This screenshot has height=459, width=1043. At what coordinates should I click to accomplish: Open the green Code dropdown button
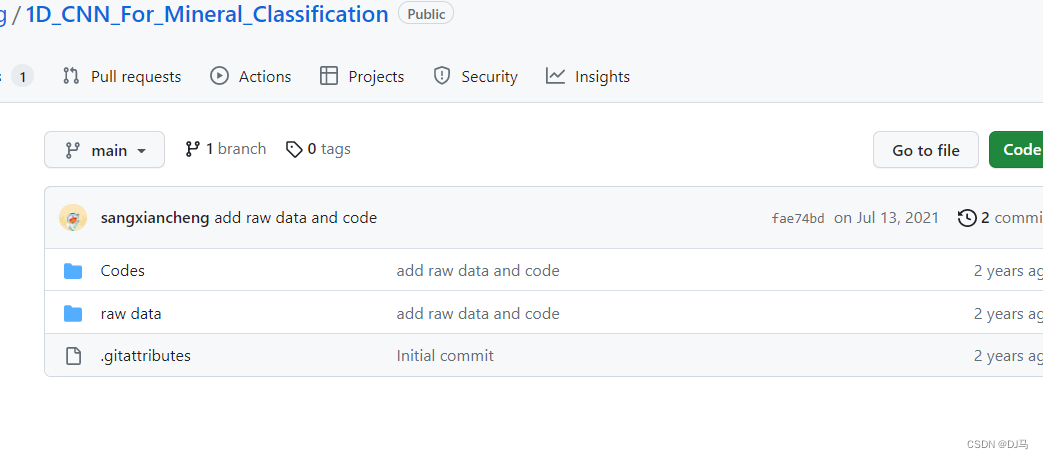1018,150
